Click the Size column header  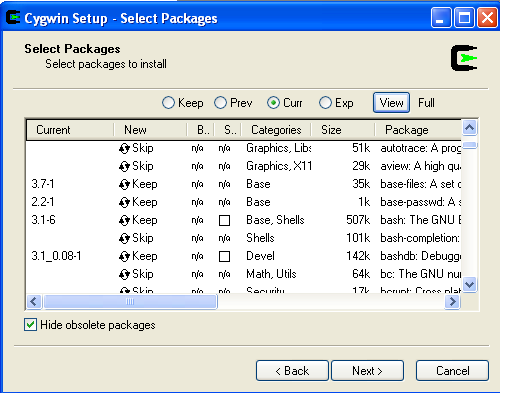point(343,130)
